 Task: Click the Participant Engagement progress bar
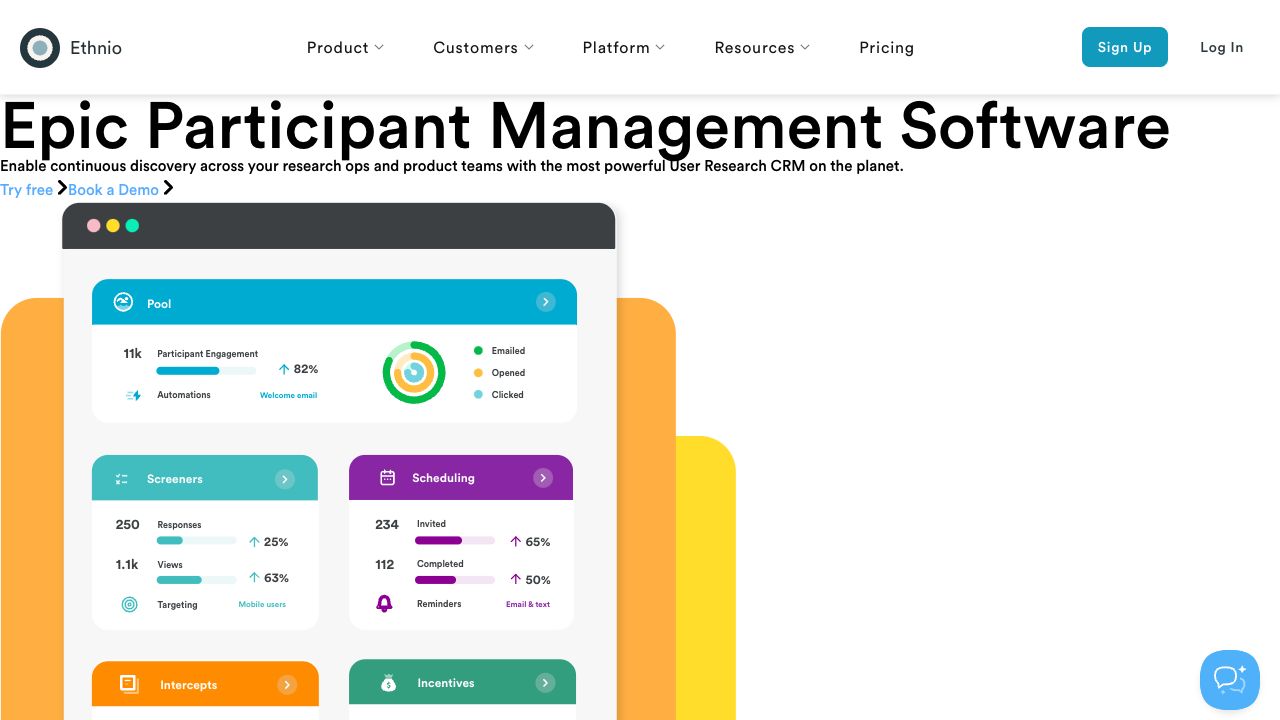206,371
